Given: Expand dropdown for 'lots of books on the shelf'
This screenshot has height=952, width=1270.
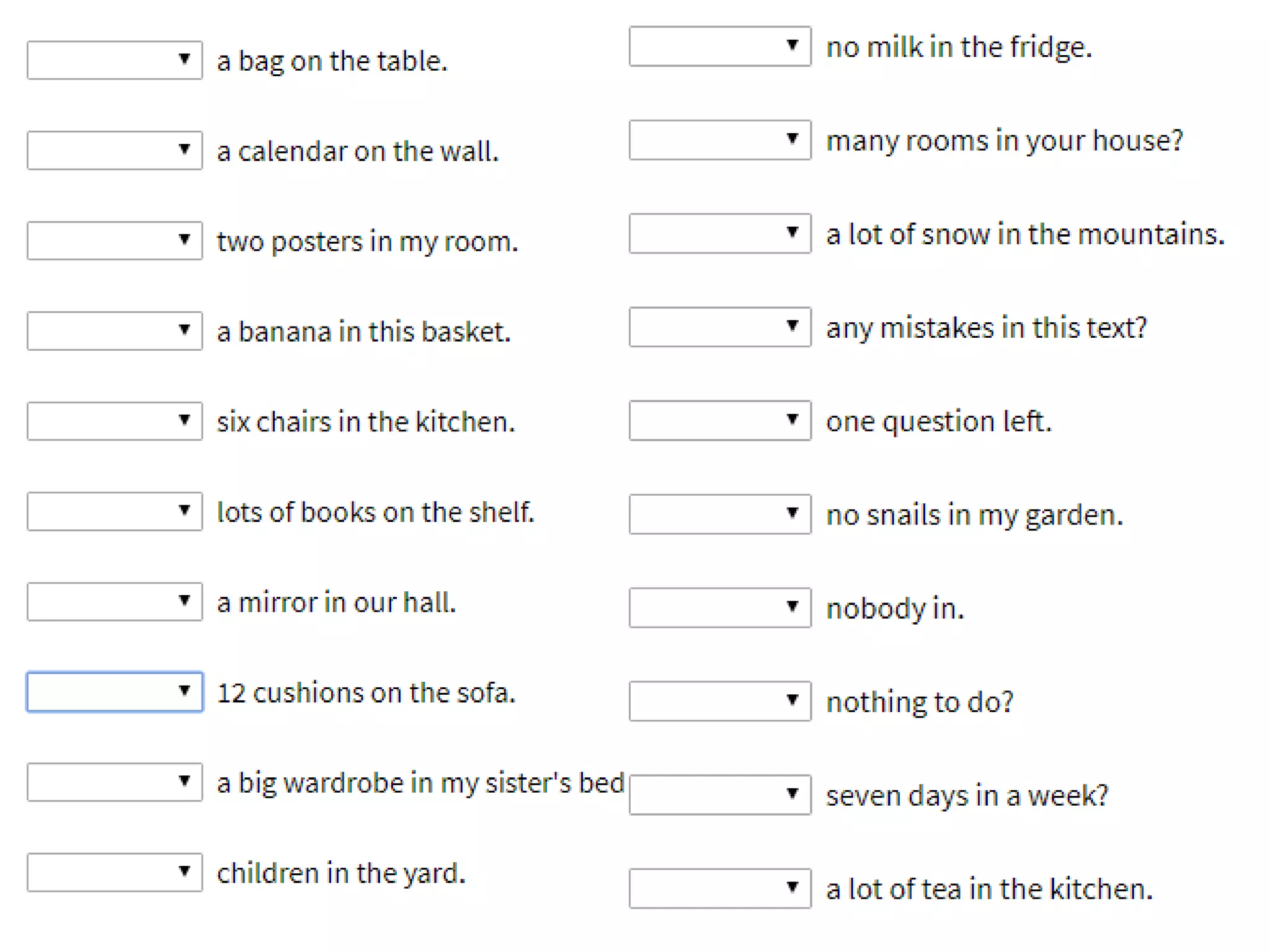Looking at the screenshot, I should tap(115, 511).
